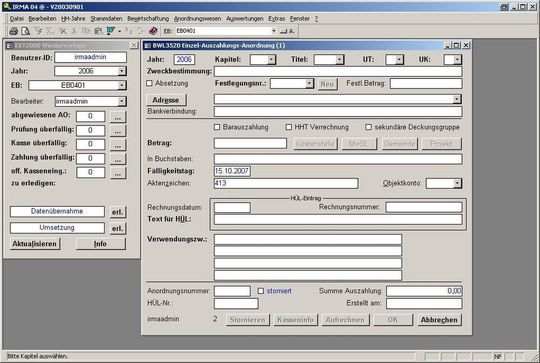This screenshot has height=363, width=540.
Task: Click the icon left of the main window minimize button
Action: click(x=504, y=7)
